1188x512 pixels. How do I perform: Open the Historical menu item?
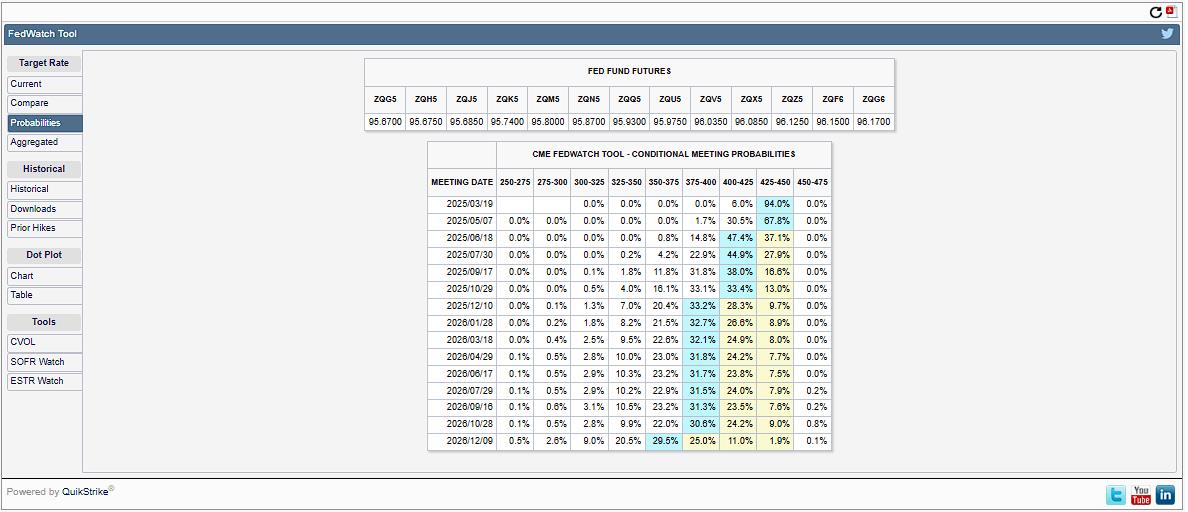(x=45, y=189)
